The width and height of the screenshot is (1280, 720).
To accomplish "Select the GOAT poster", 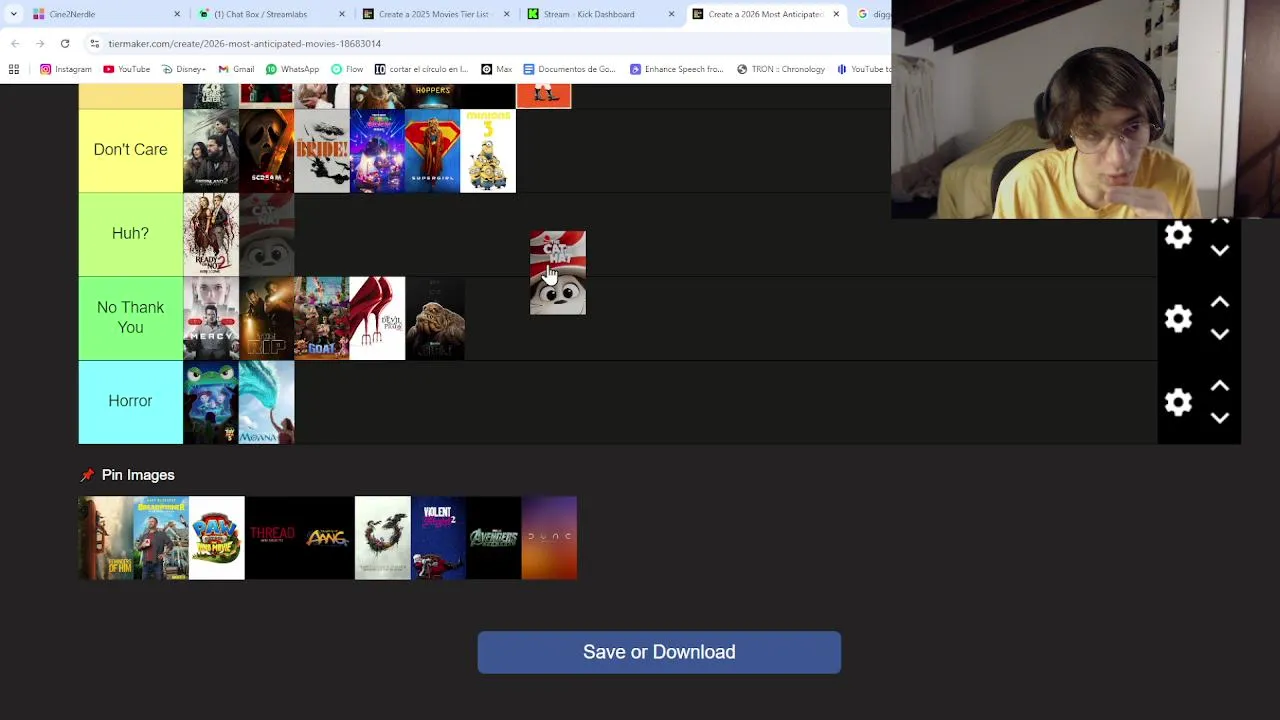I will click(x=322, y=318).
